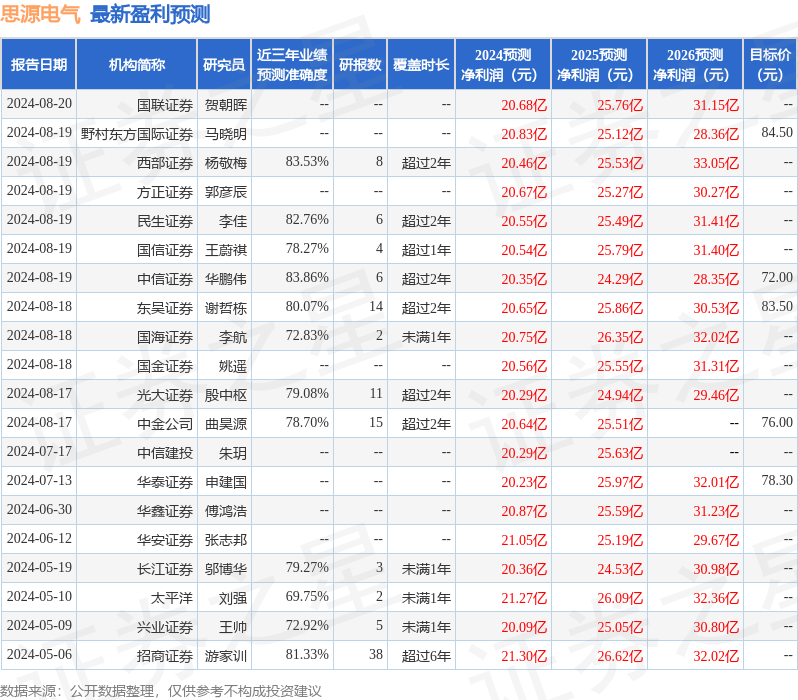The image size is (798, 700).
Task: Select the 21.30亿 net profit forecast value
Action: 524,655
